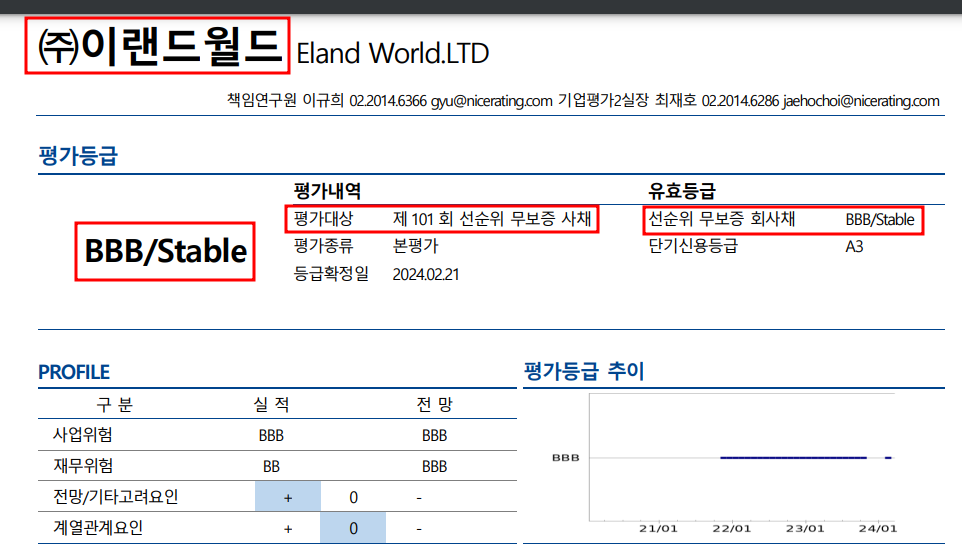This screenshot has height=554, width=962.
Task: Click highlighted 0 cell in 계열관계요인 row
Action: click(353, 528)
